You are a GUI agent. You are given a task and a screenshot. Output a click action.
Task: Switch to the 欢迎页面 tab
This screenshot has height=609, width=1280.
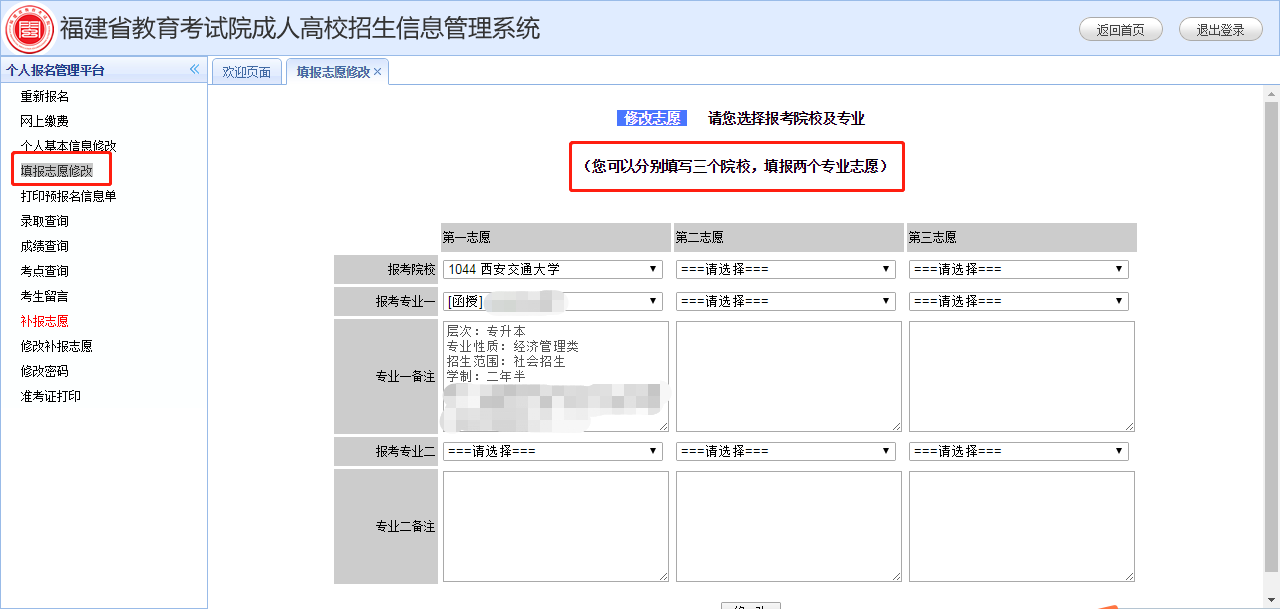point(246,72)
